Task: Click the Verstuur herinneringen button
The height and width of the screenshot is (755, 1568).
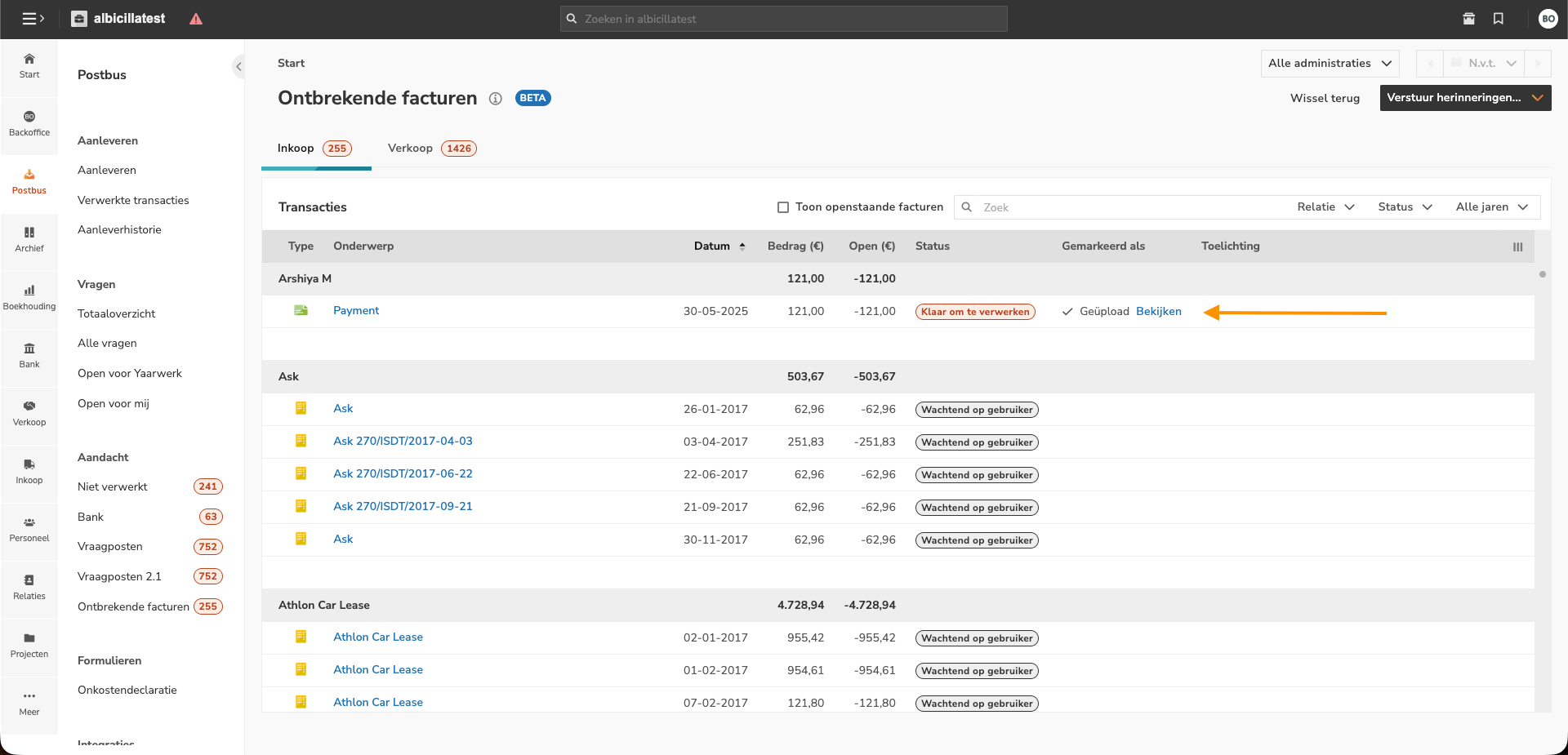Action: [1454, 98]
